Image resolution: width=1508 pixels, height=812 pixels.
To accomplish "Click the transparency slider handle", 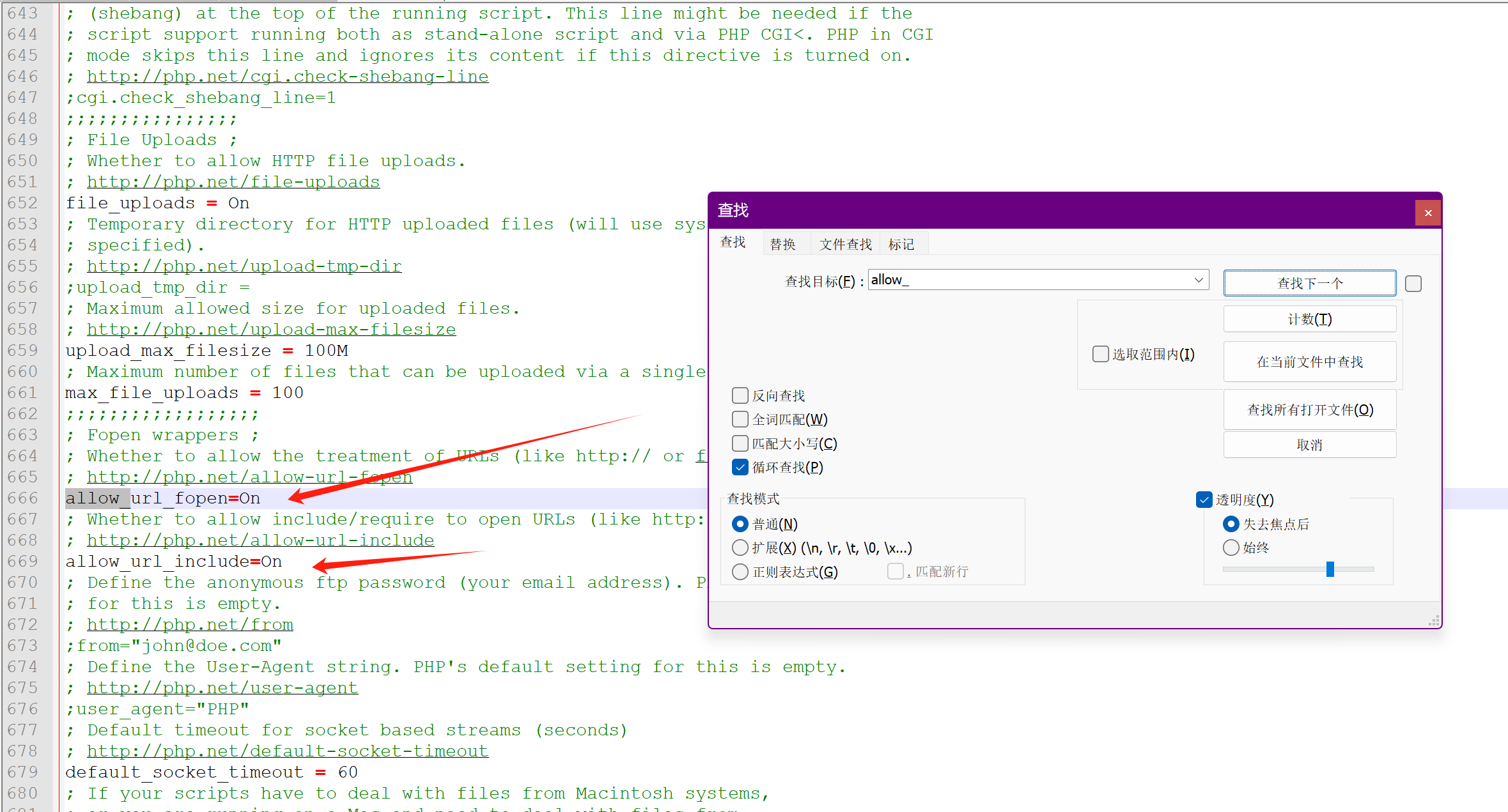I will click(x=1330, y=569).
